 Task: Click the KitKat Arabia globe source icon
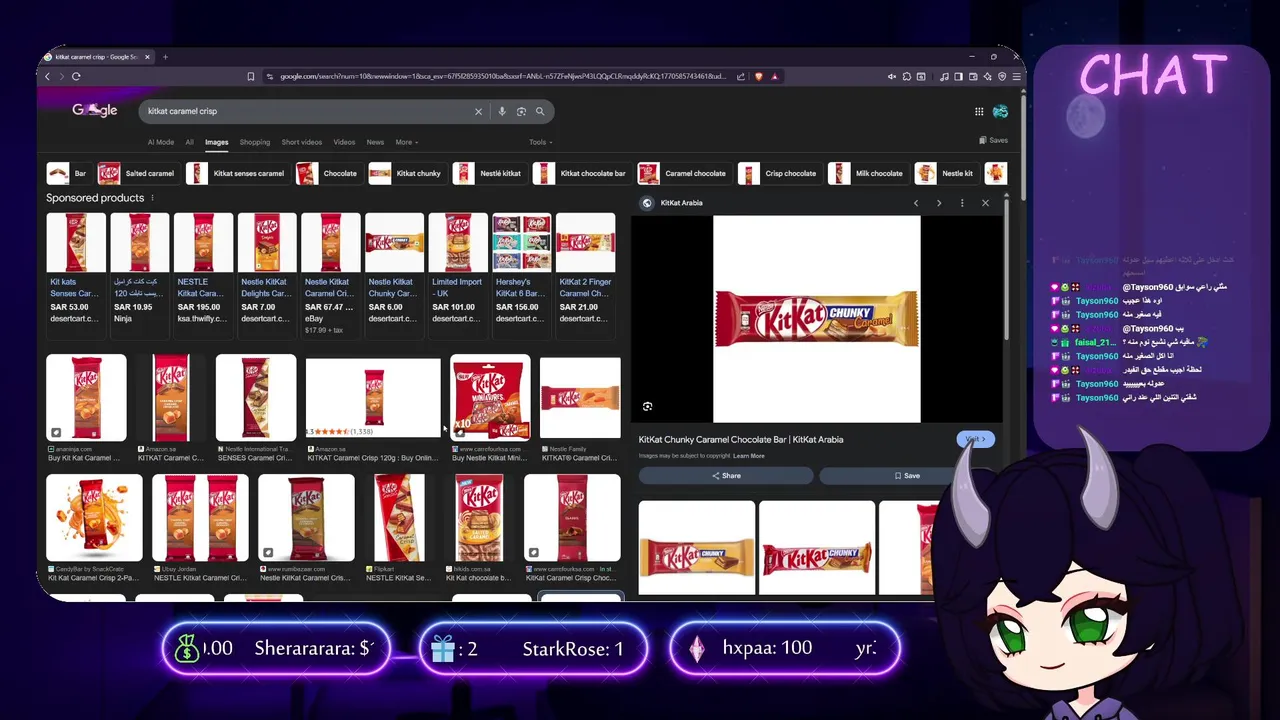(647, 203)
